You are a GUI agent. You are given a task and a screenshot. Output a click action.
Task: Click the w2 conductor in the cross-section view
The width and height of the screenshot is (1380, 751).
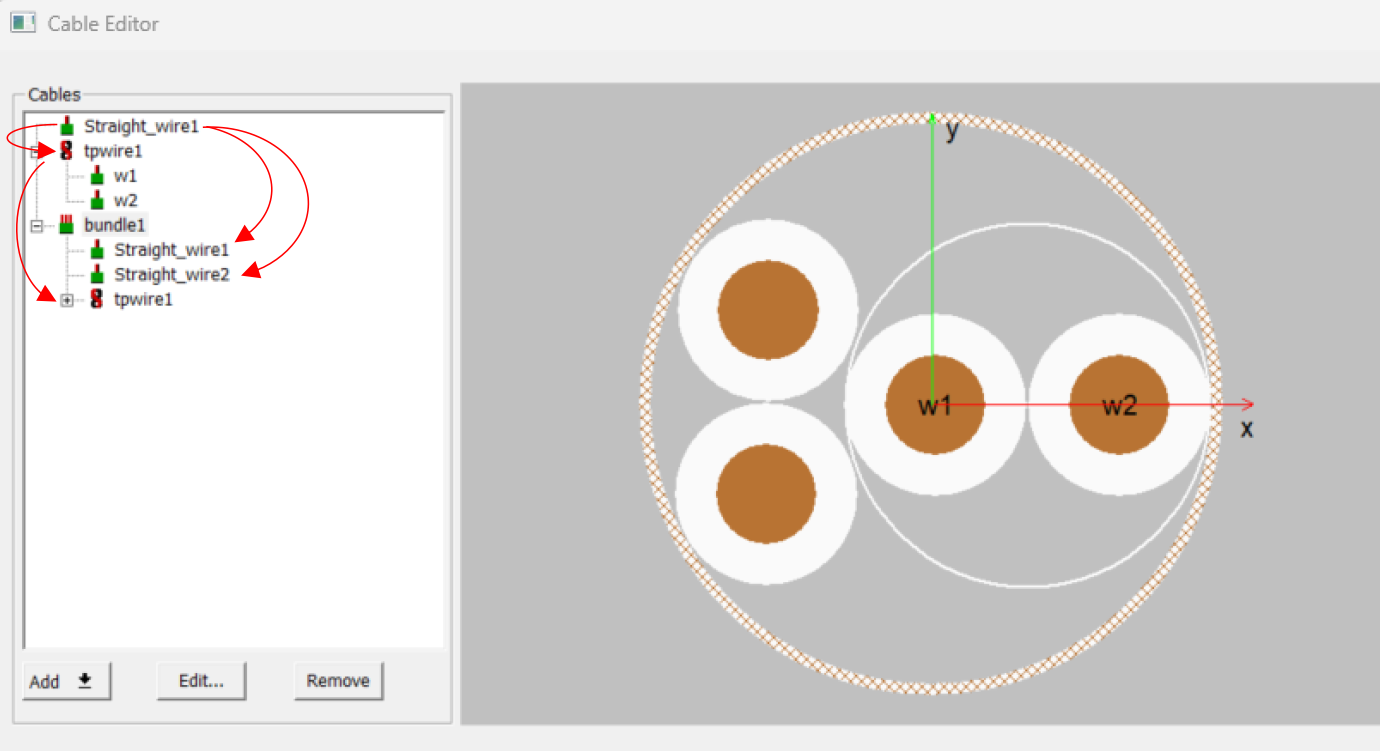coord(1118,403)
